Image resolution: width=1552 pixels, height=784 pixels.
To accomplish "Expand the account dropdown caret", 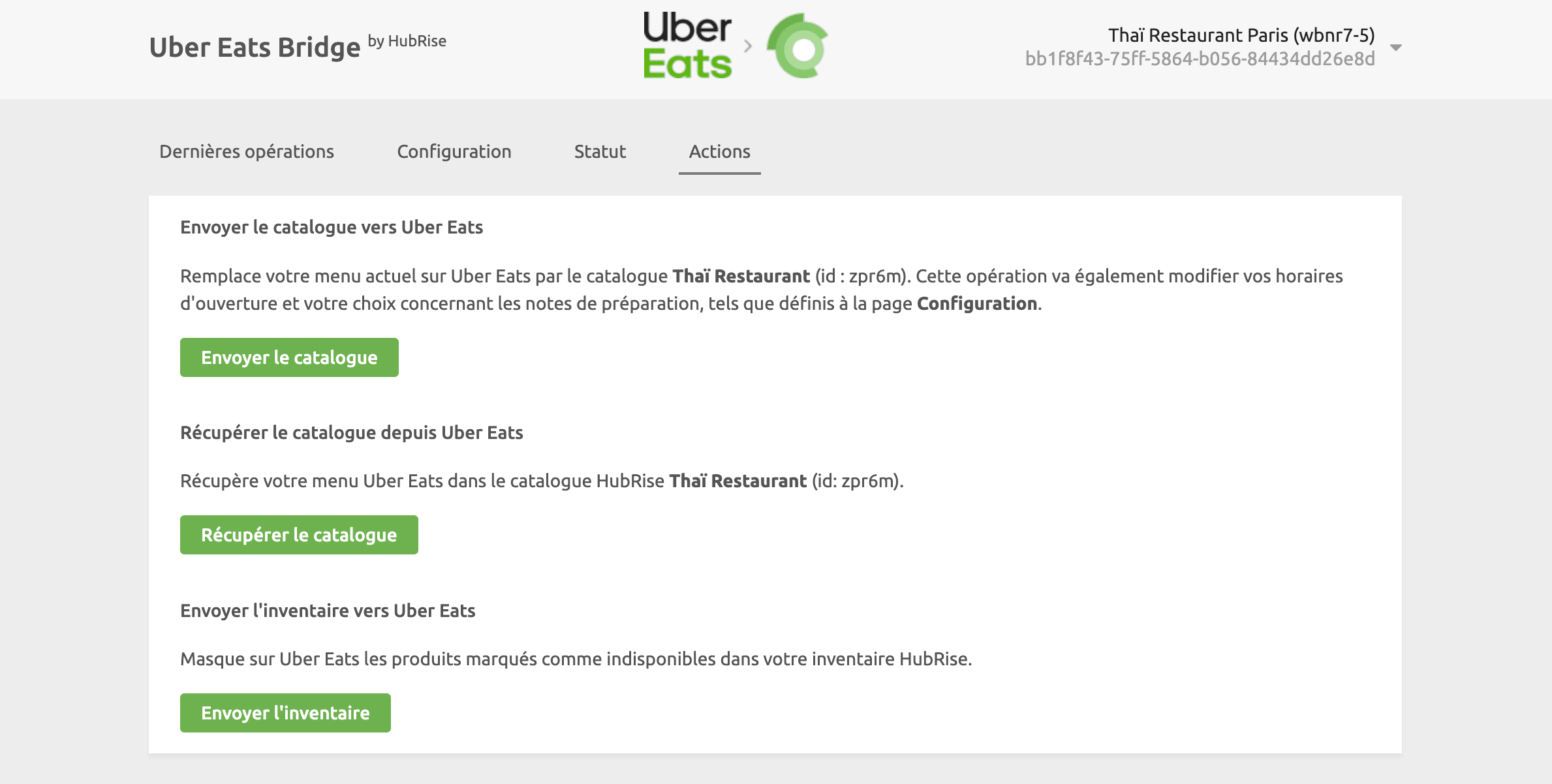I will pos(1396,48).
